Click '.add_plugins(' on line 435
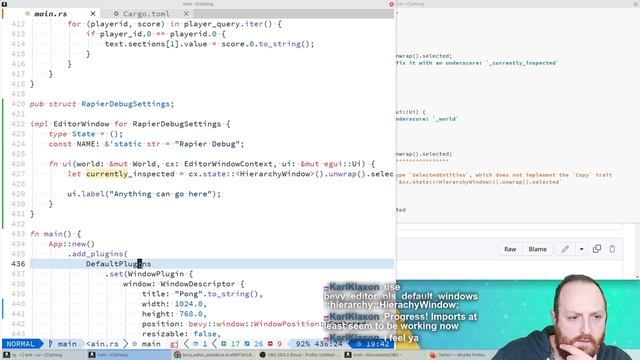The height and width of the screenshot is (360, 640). pos(98,254)
